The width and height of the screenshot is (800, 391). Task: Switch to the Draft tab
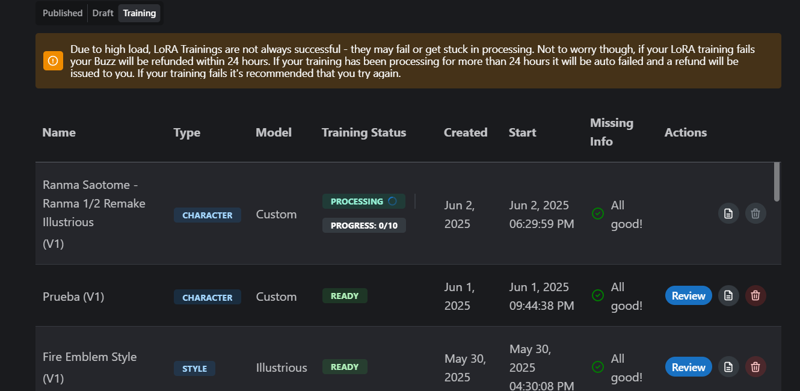[103, 13]
